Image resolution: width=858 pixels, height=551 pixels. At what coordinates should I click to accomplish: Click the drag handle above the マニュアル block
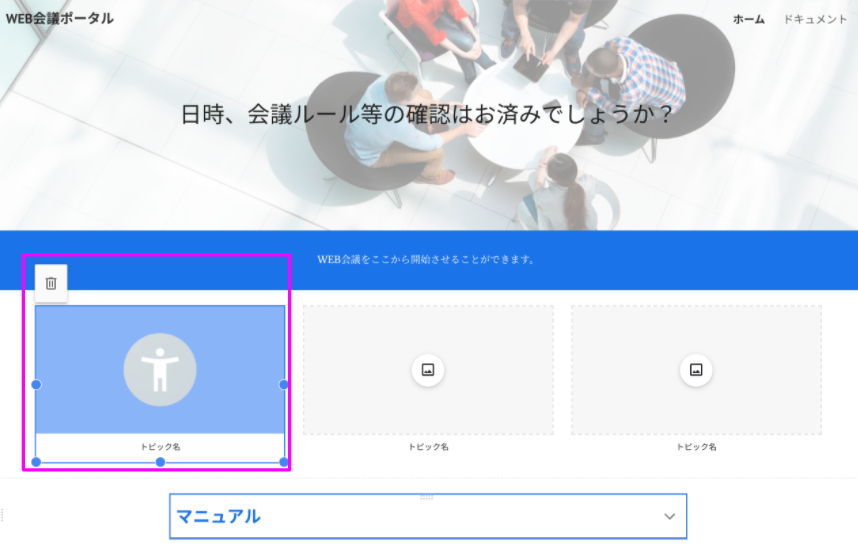coord(427,497)
